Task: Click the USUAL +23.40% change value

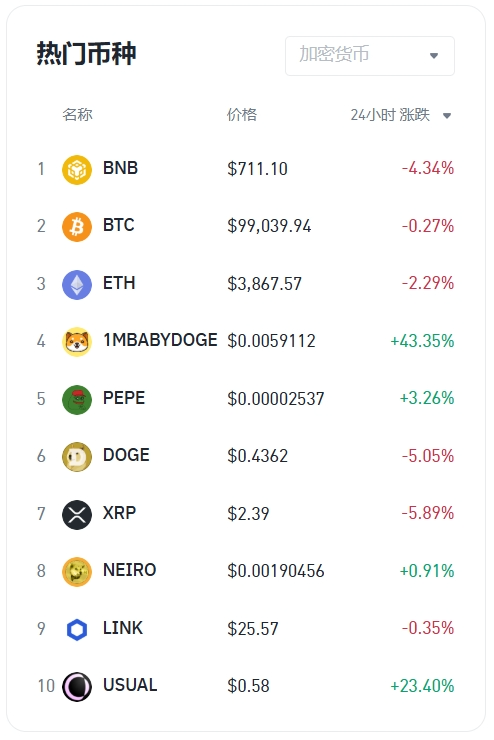Action: (422, 686)
